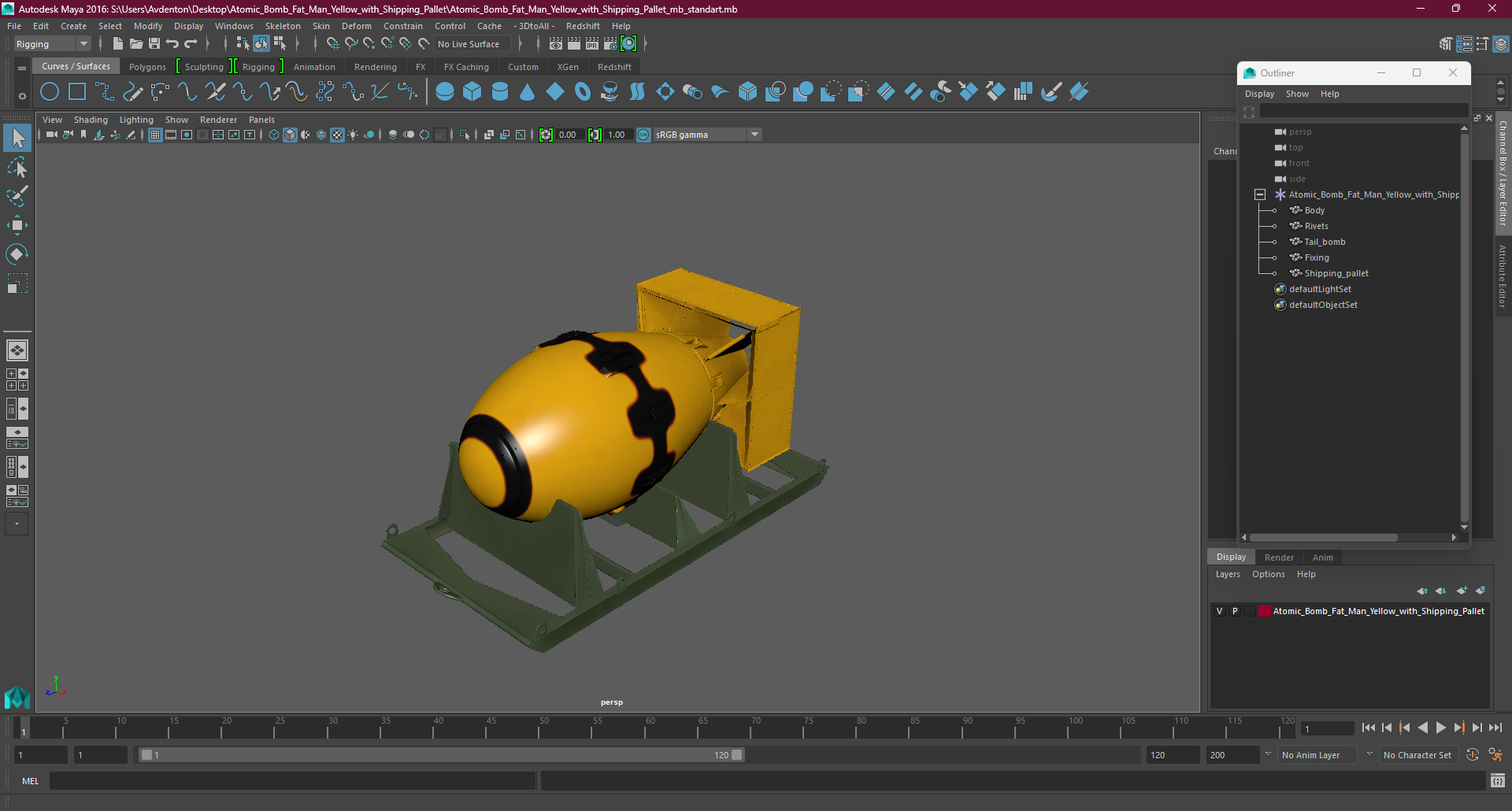Open shelf options menu button

point(22,96)
